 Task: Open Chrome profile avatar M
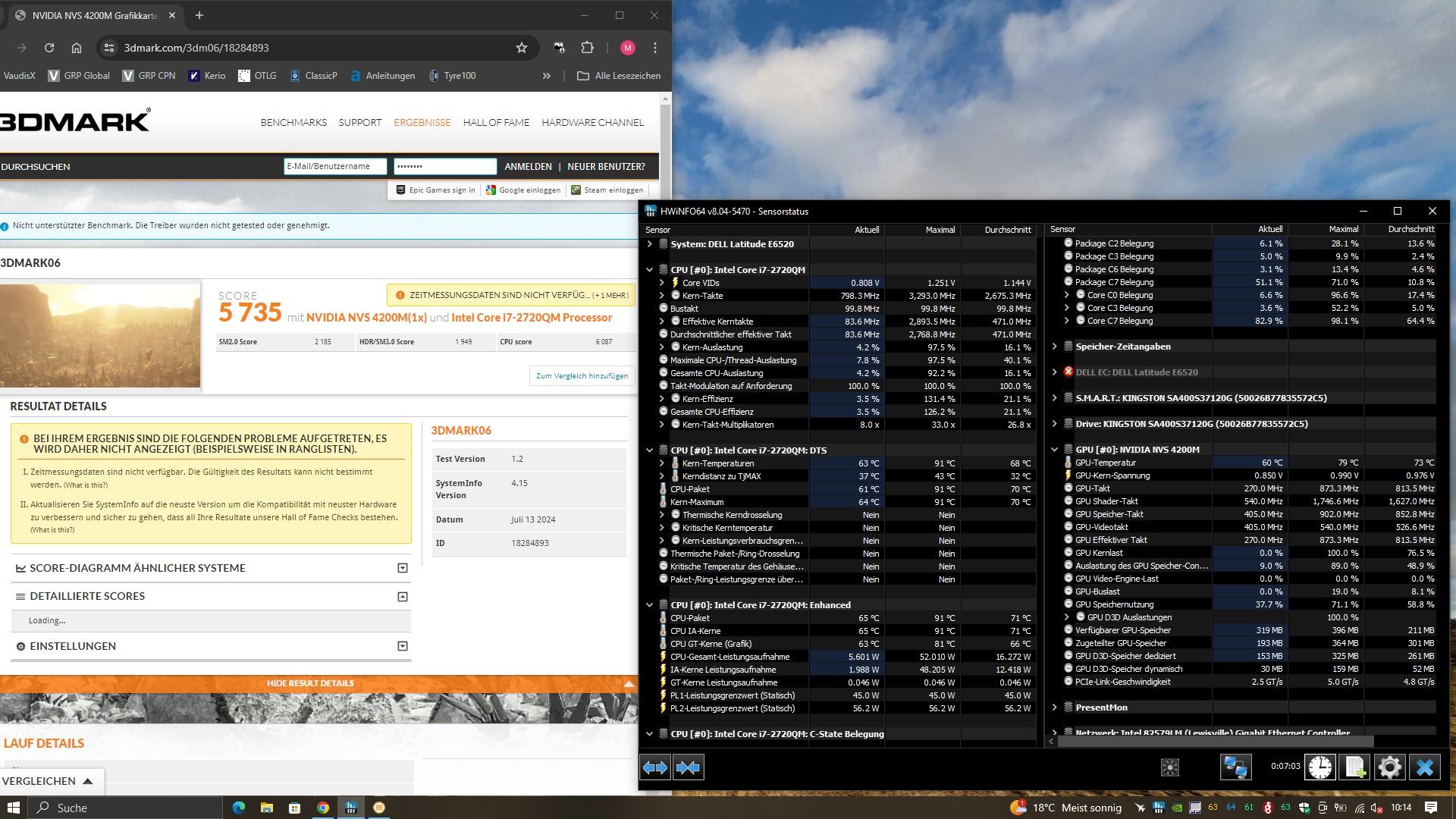[627, 48]
